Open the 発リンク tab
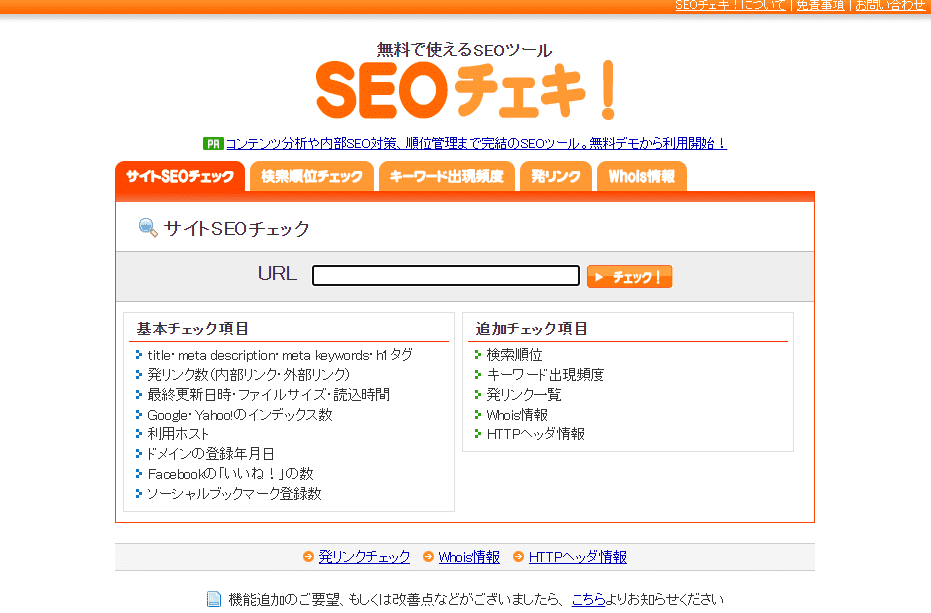The width and height of the screenshot is (931, 613). tap(556, 176)
